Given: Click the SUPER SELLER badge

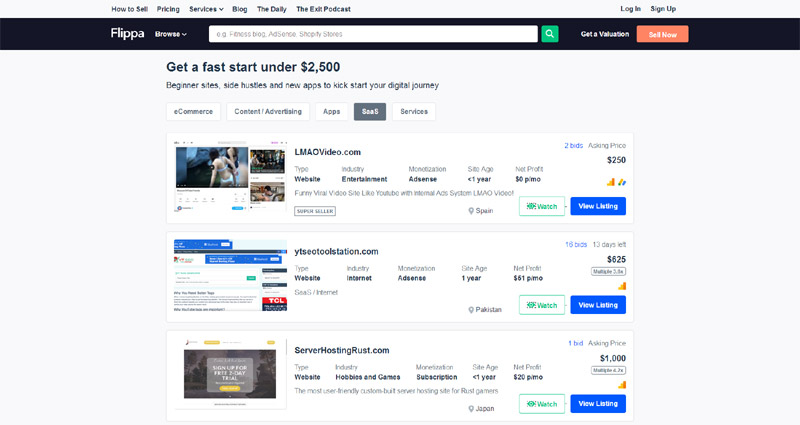Looking at the screenshot, I should (x=315, y=211).
